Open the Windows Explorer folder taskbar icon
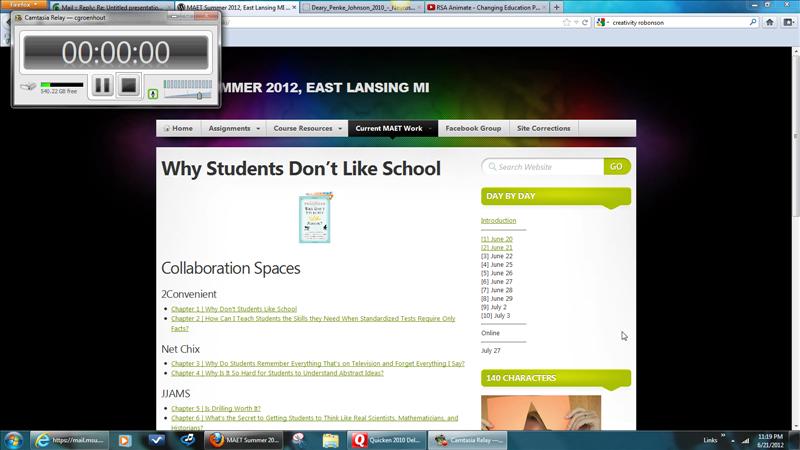The width and height of the screenshot is (800, 450). point(330,440)
